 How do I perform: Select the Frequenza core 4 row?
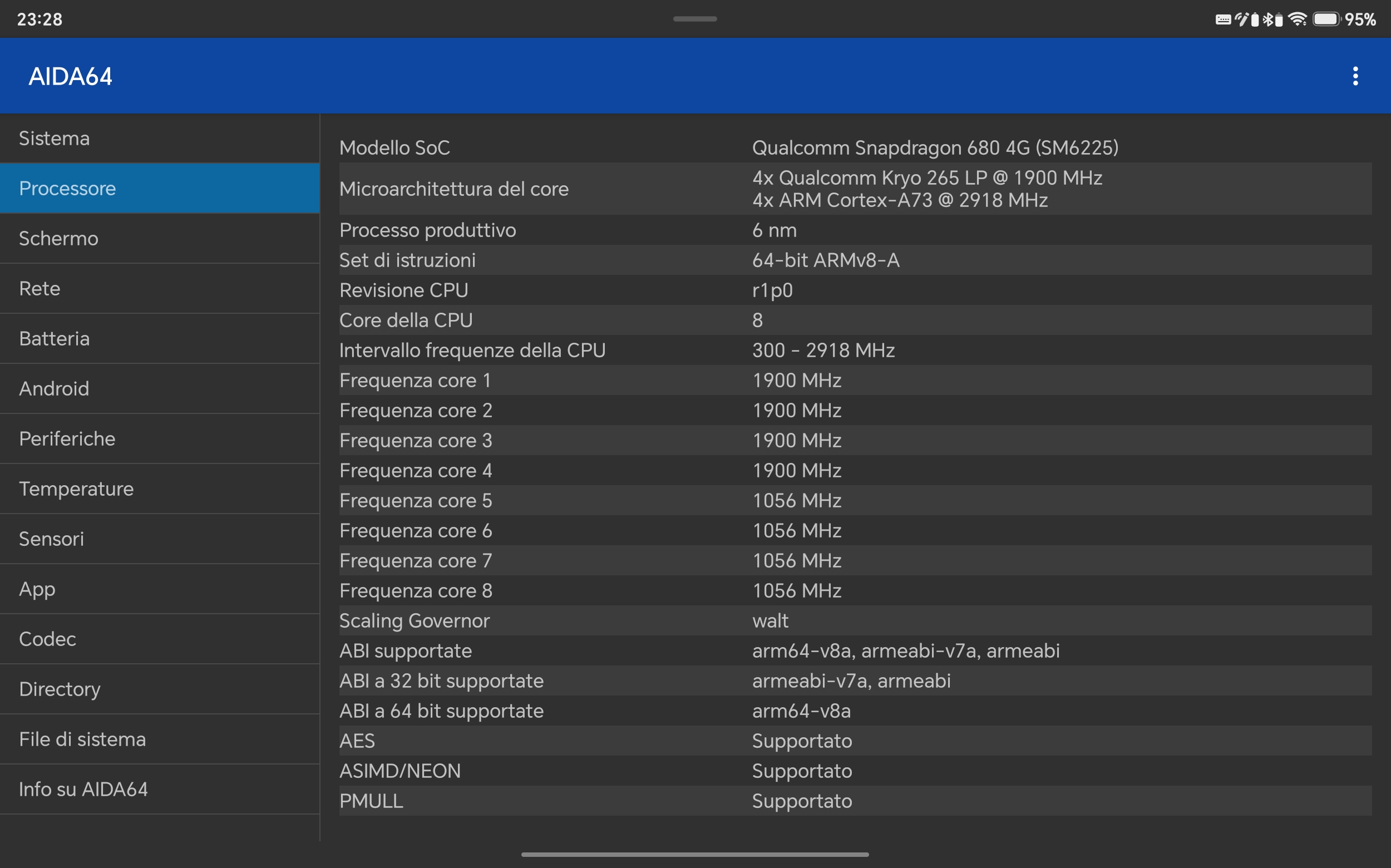pos(855,471)
